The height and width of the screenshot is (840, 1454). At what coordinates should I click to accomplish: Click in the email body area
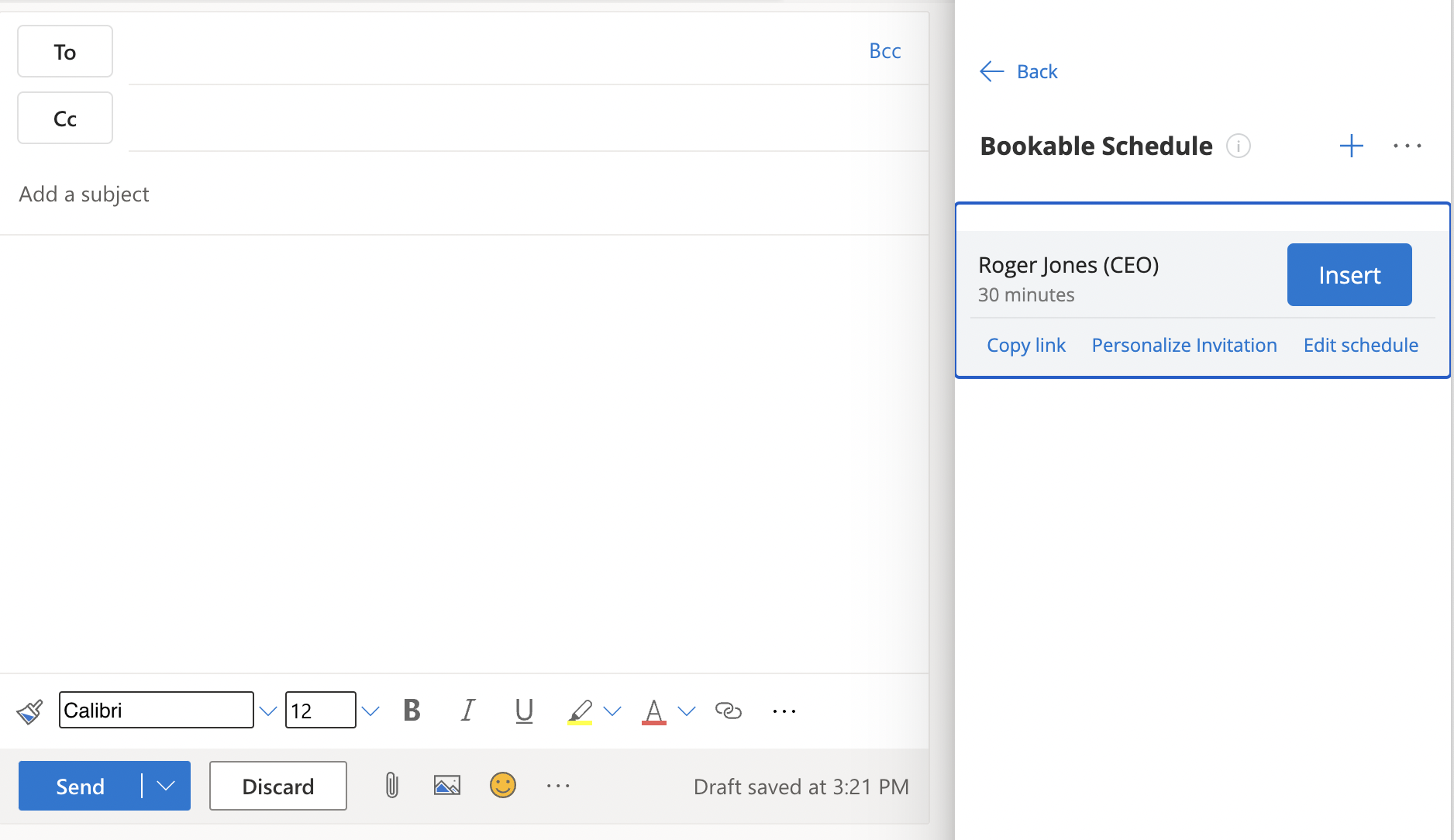[463, 453]
